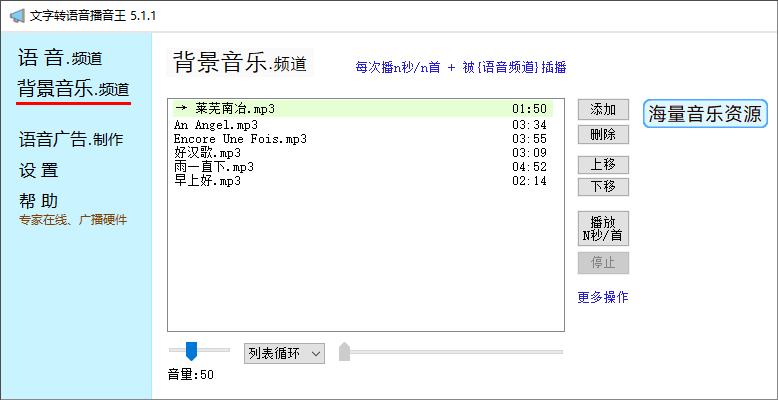Click the 每次播n秒/n首 description link
Viewport: 778px width, 400px height.
pyautogui.click(x=461, y=67)
